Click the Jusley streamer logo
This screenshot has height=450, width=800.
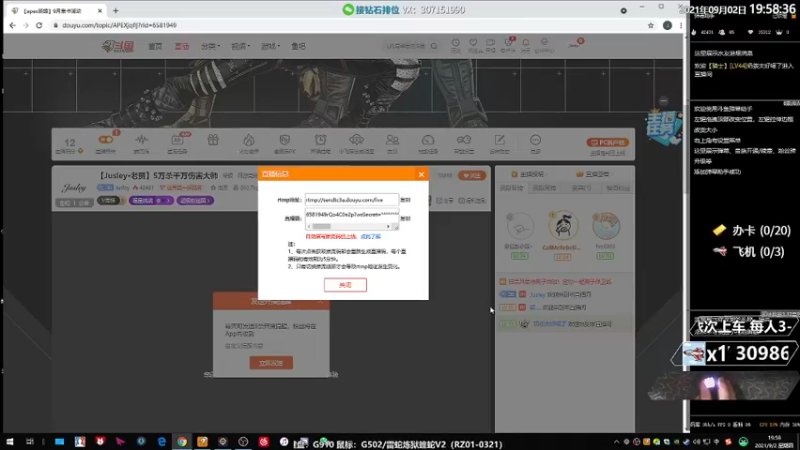click(74, 188)
